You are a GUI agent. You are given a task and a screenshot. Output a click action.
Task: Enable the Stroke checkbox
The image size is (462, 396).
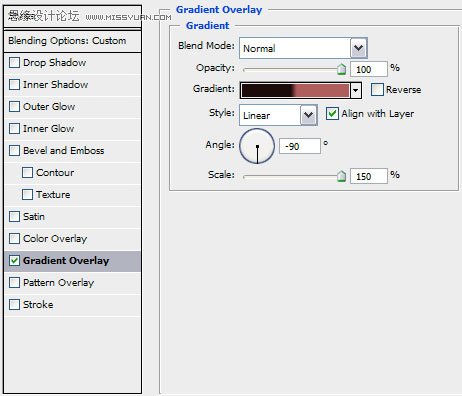click(14, 304)
